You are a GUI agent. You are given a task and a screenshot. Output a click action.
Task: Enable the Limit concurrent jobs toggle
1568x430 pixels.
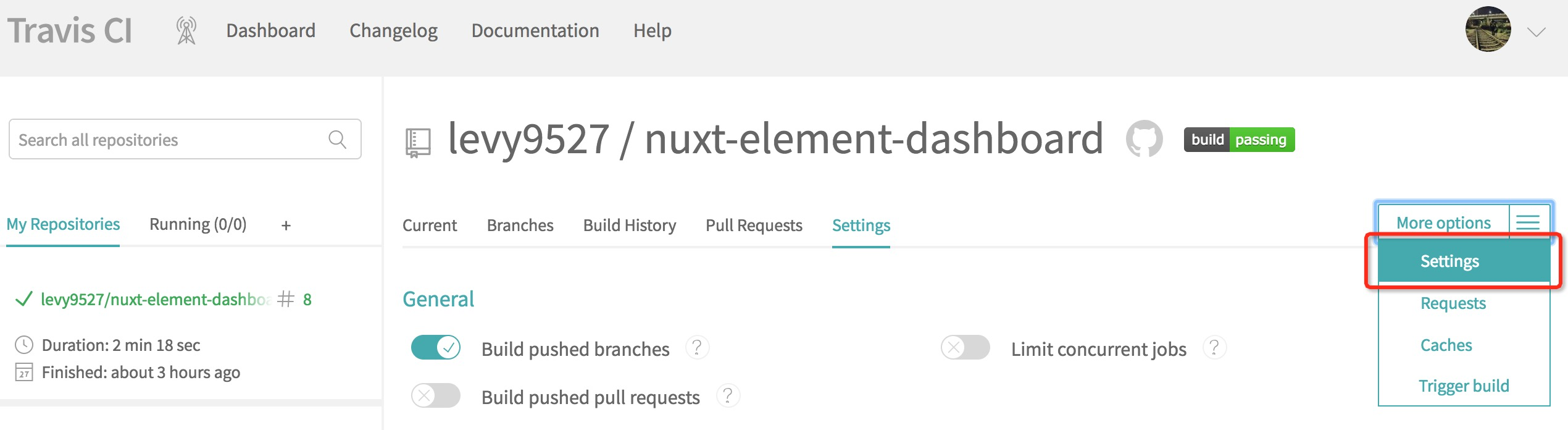[965, 348]
